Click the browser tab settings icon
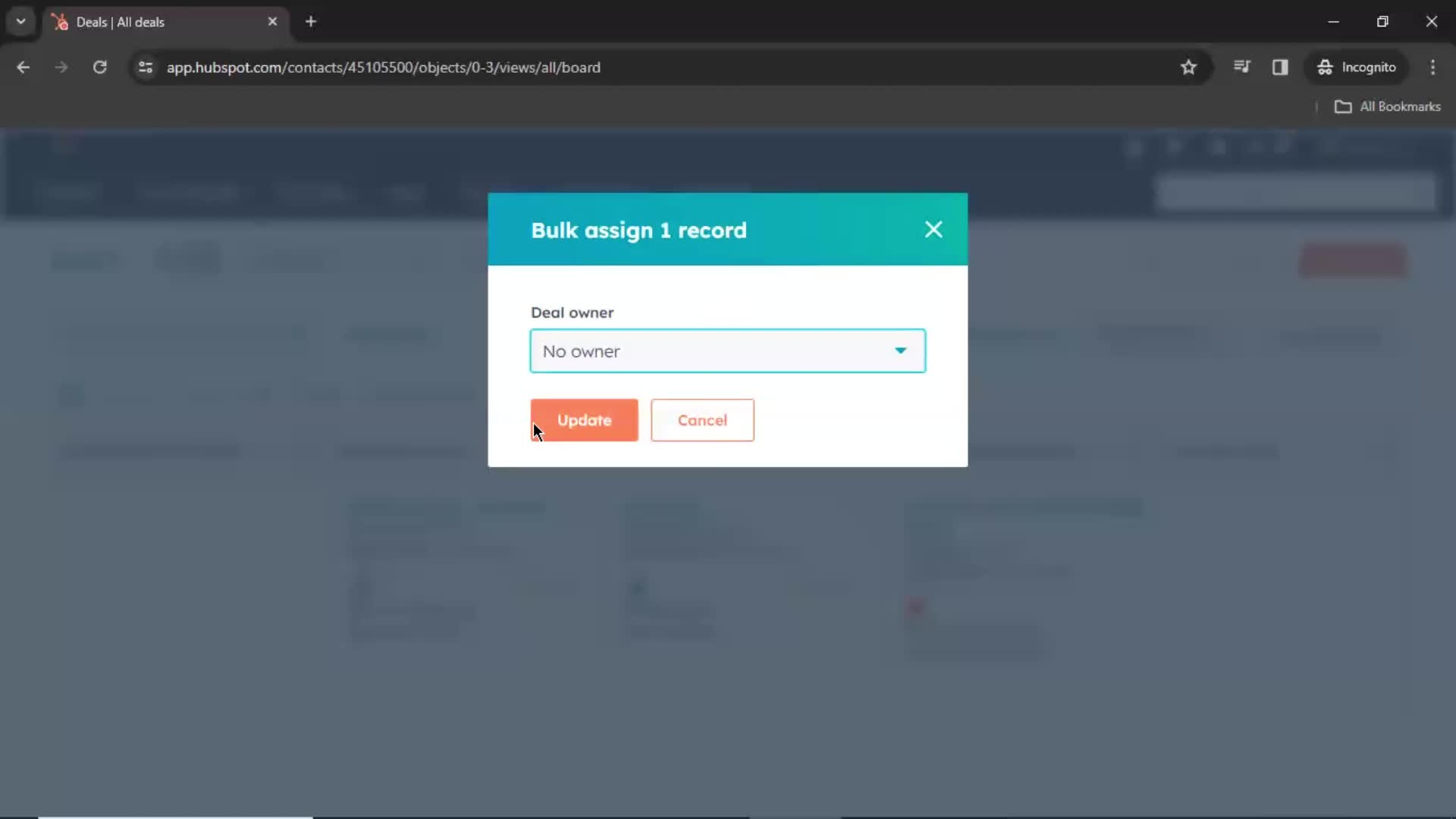This screenshot has height=819, width=1456. pyautogui.click(x=21, y=21)
